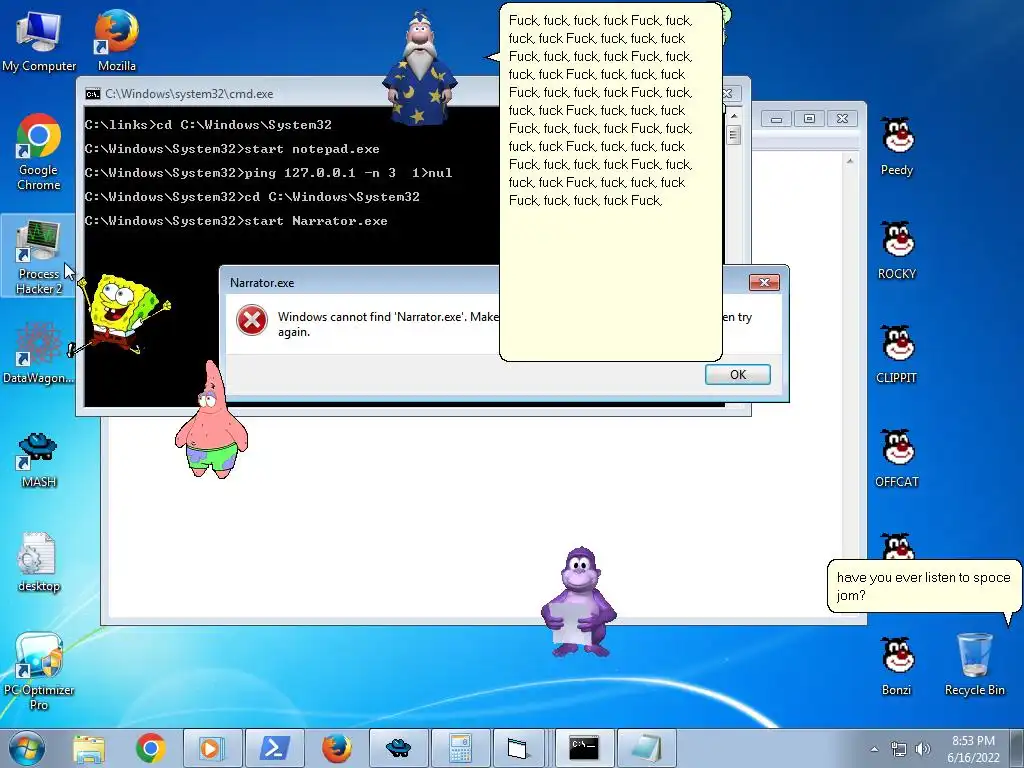Click OK in the Narrator.exe error dialog

[737, 374]
